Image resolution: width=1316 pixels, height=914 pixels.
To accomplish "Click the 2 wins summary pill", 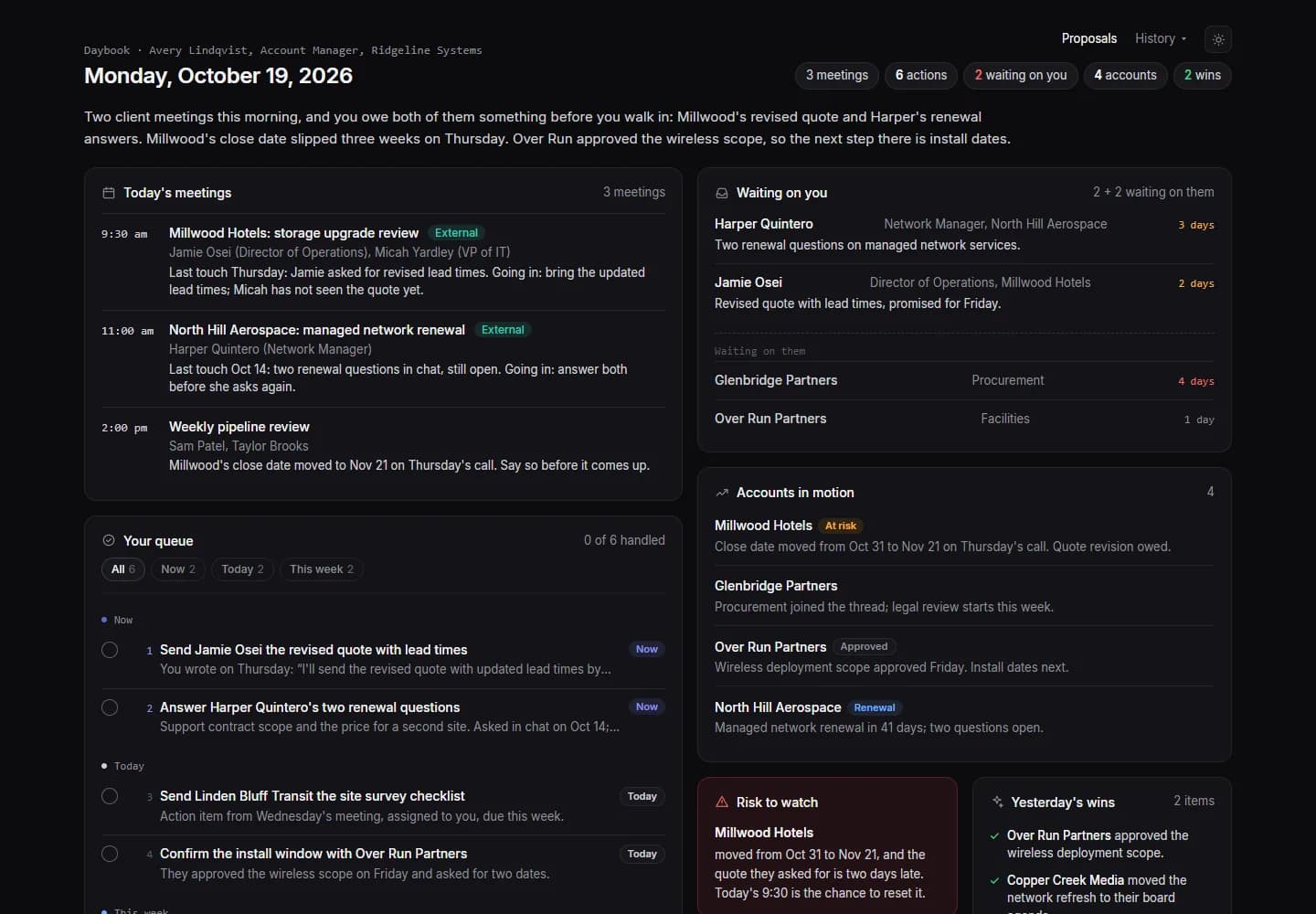I will [x=1203, y=75].
